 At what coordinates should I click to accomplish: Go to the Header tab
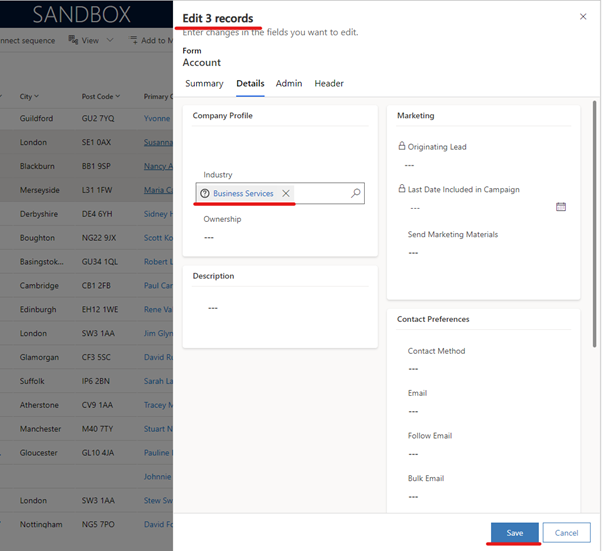329,84
